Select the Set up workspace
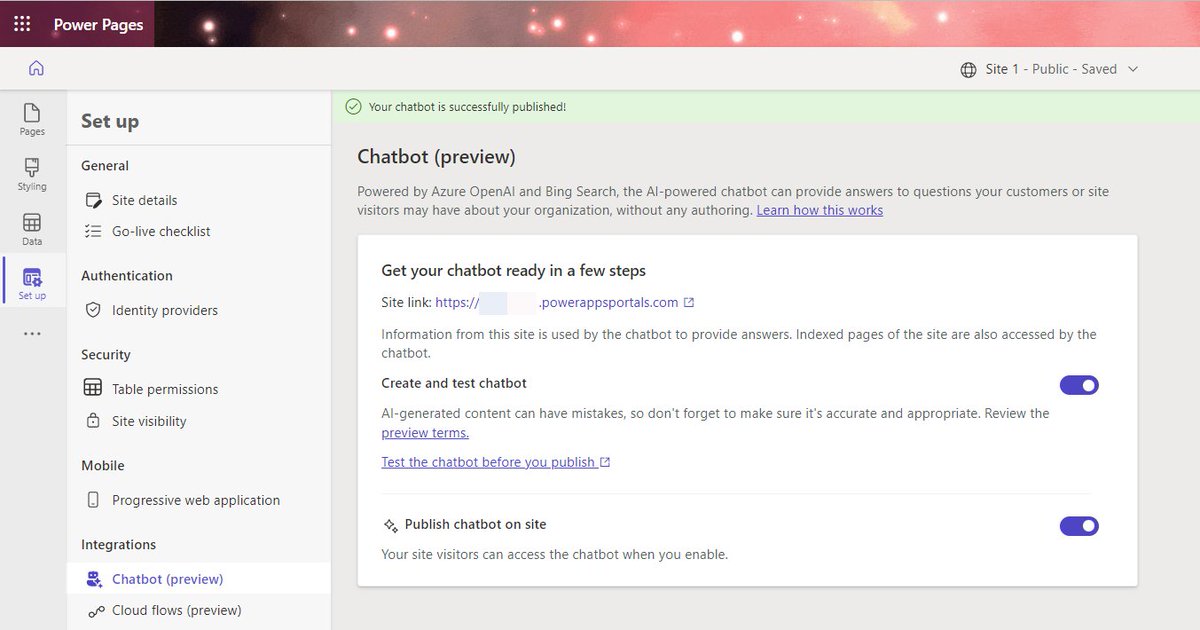1200x630 pixels. pyautogui.click(x=32, y=284)
